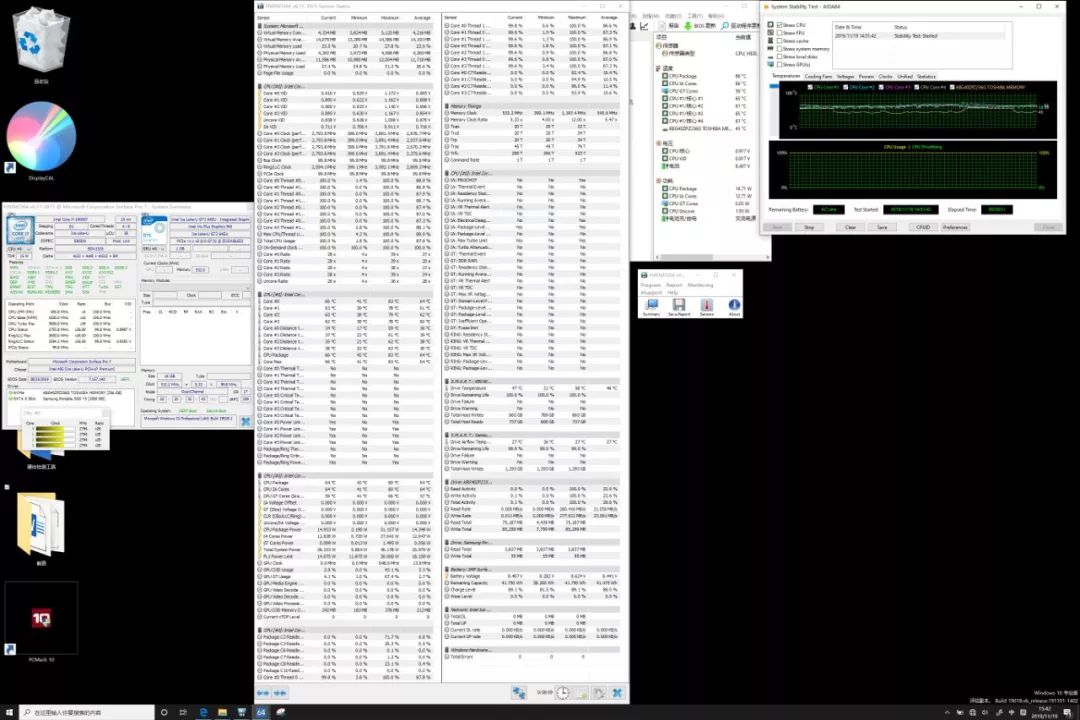Enable the Stress system memory checkbox

779,49
